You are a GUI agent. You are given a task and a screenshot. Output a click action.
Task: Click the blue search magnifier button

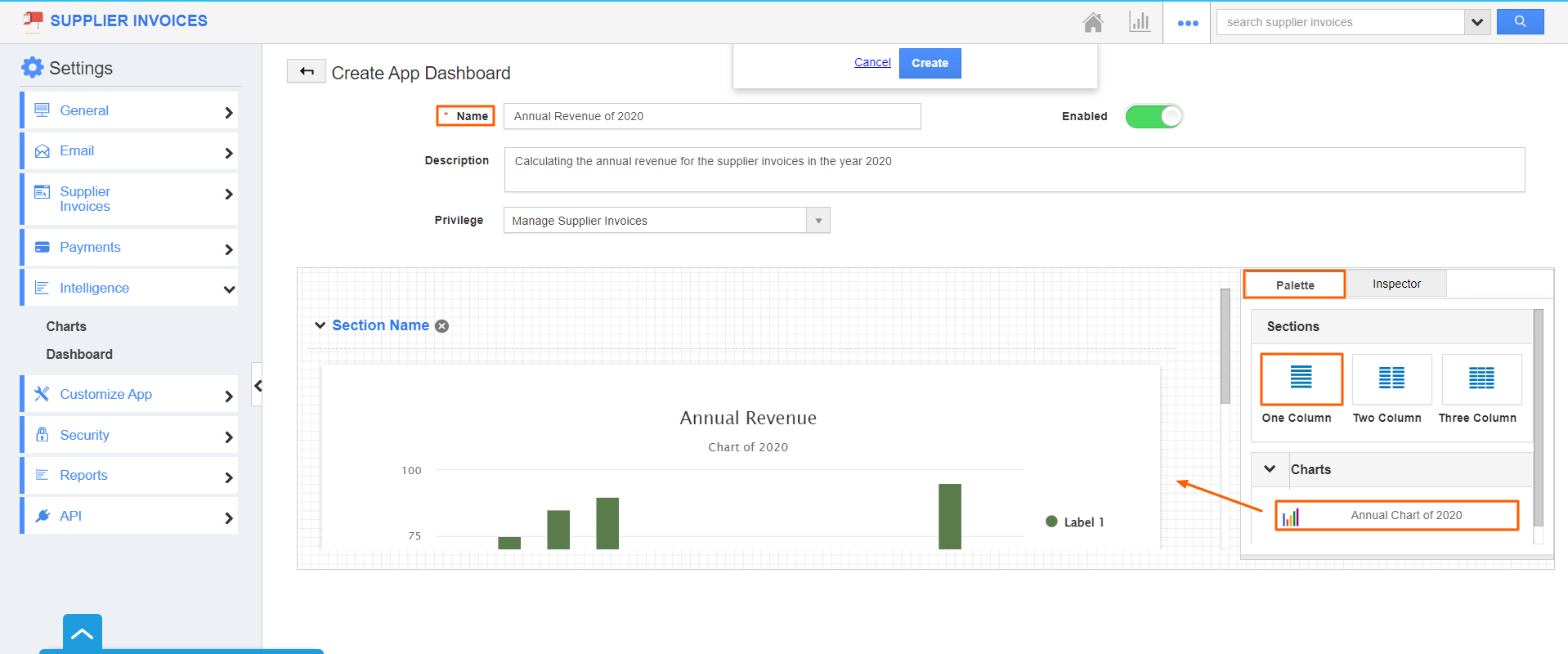click(x=1520, y=22)
